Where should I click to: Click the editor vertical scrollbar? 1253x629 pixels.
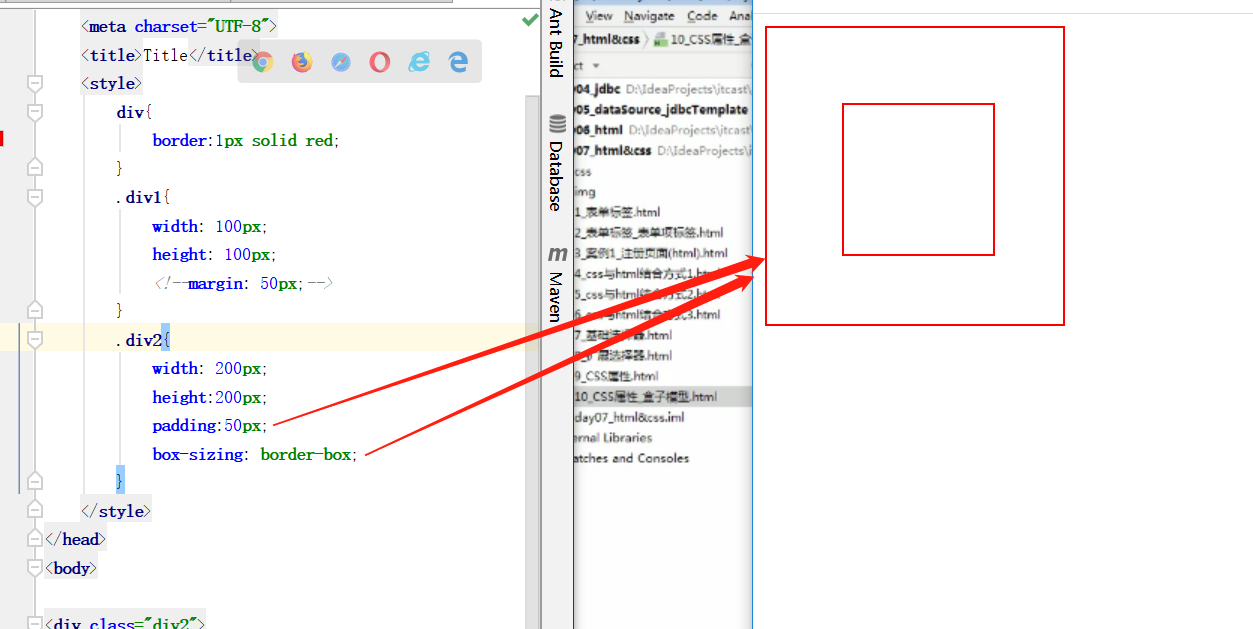[533, 360]
